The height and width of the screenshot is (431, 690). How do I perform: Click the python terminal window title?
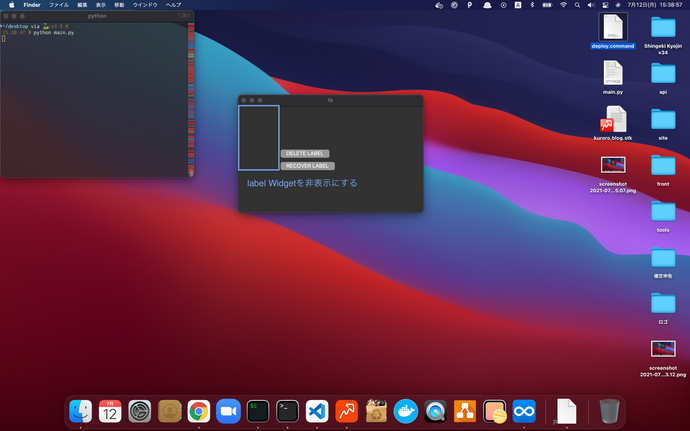97,16
